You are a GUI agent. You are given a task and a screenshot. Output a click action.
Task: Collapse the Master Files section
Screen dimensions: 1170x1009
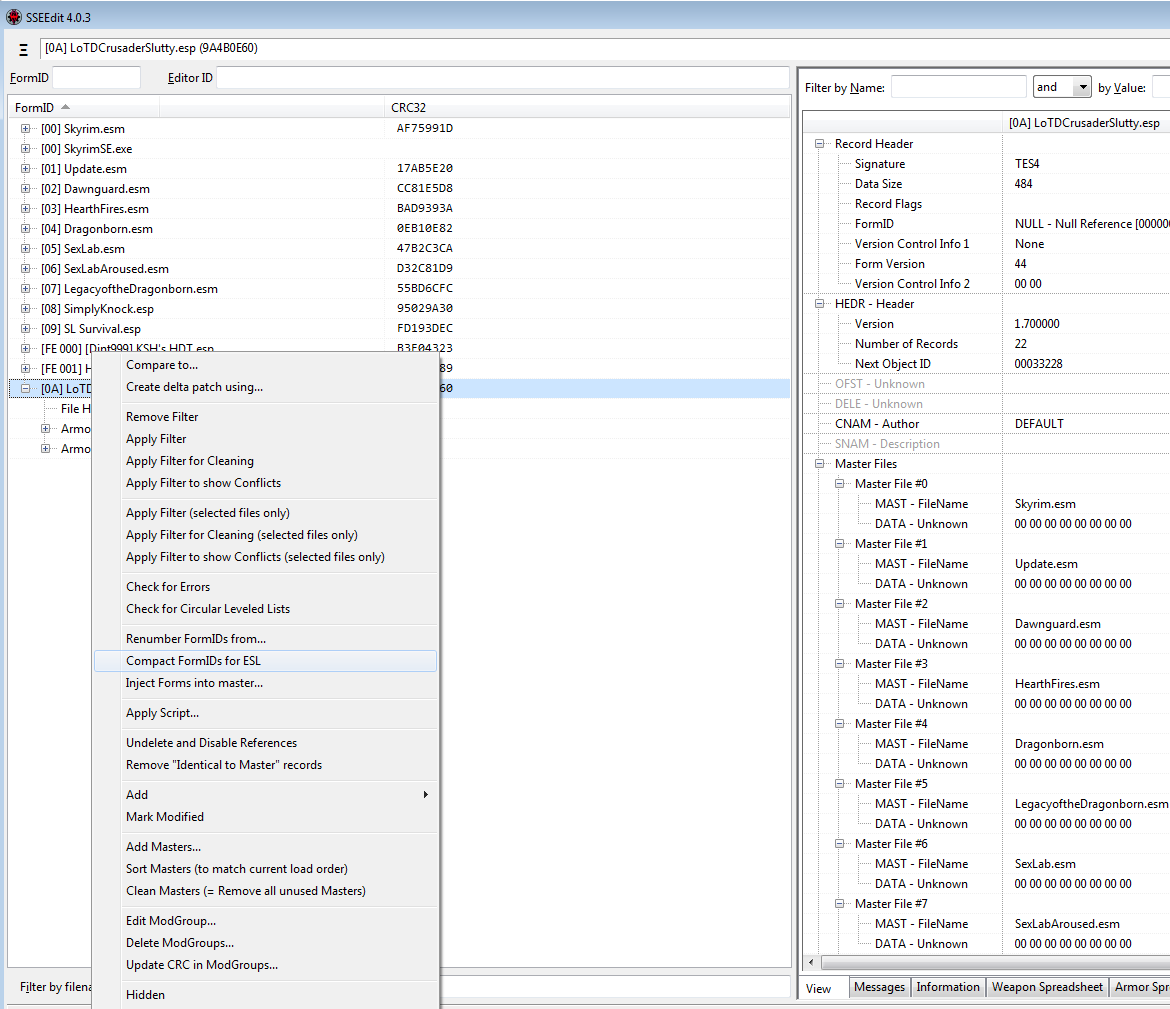[819, 463]
